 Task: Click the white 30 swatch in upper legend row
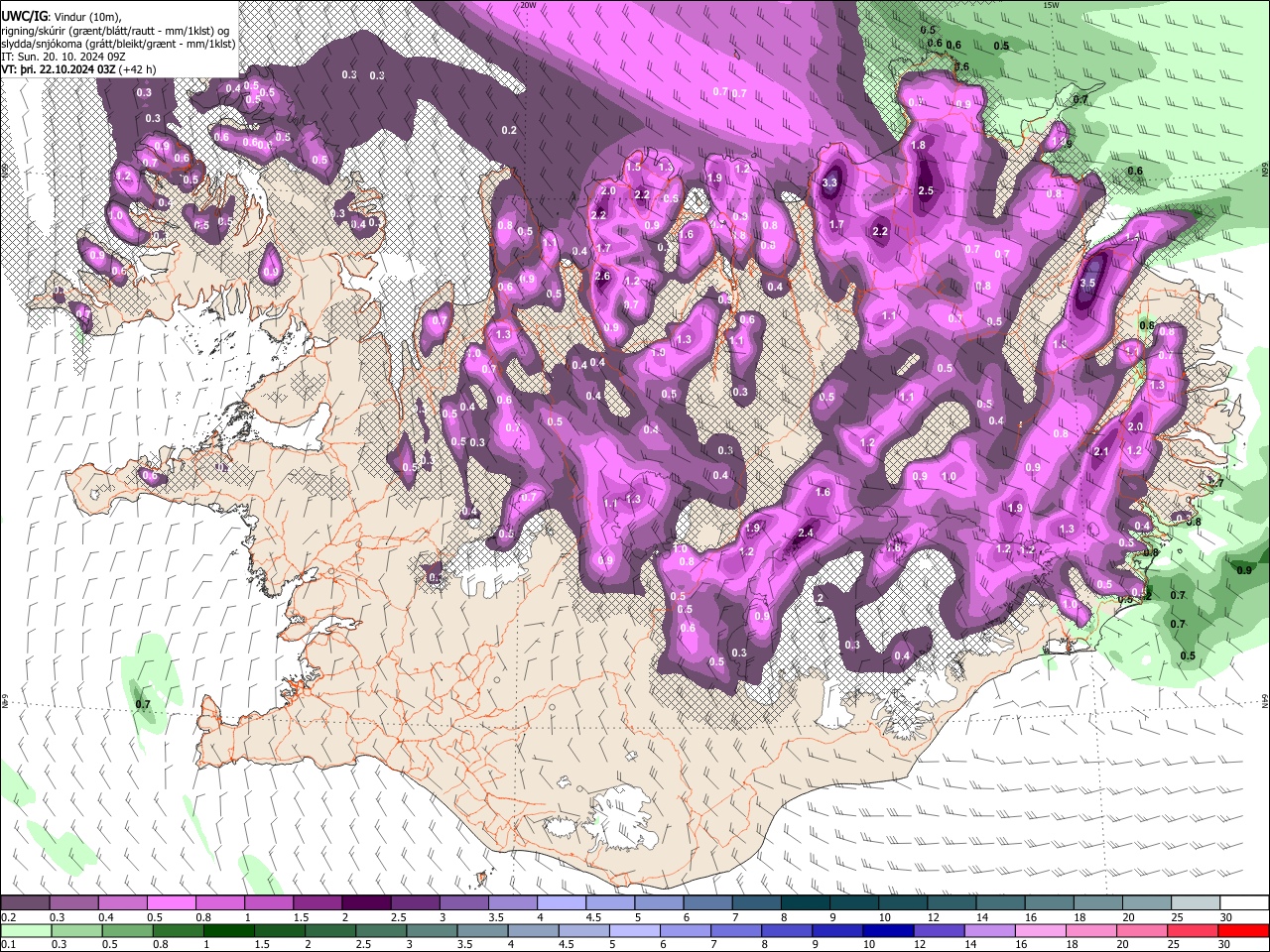click(x=1245, y=903)
